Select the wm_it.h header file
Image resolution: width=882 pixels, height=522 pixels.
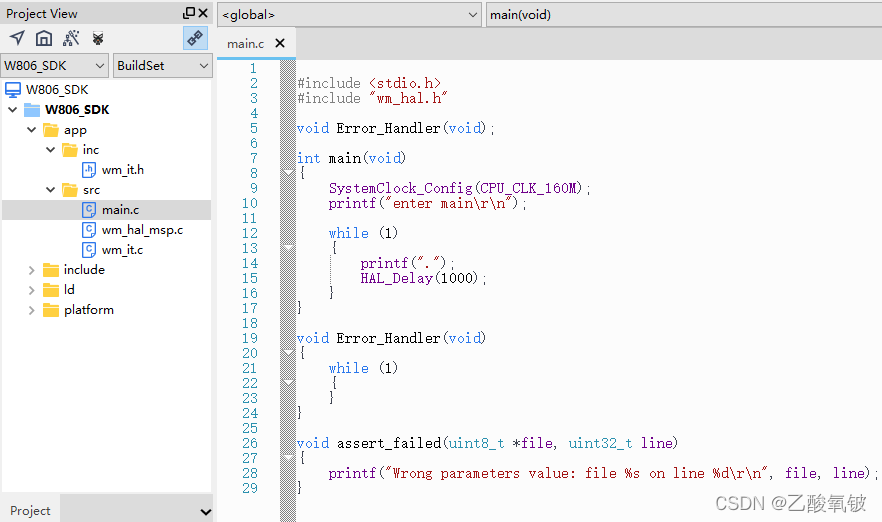[123, 170]
